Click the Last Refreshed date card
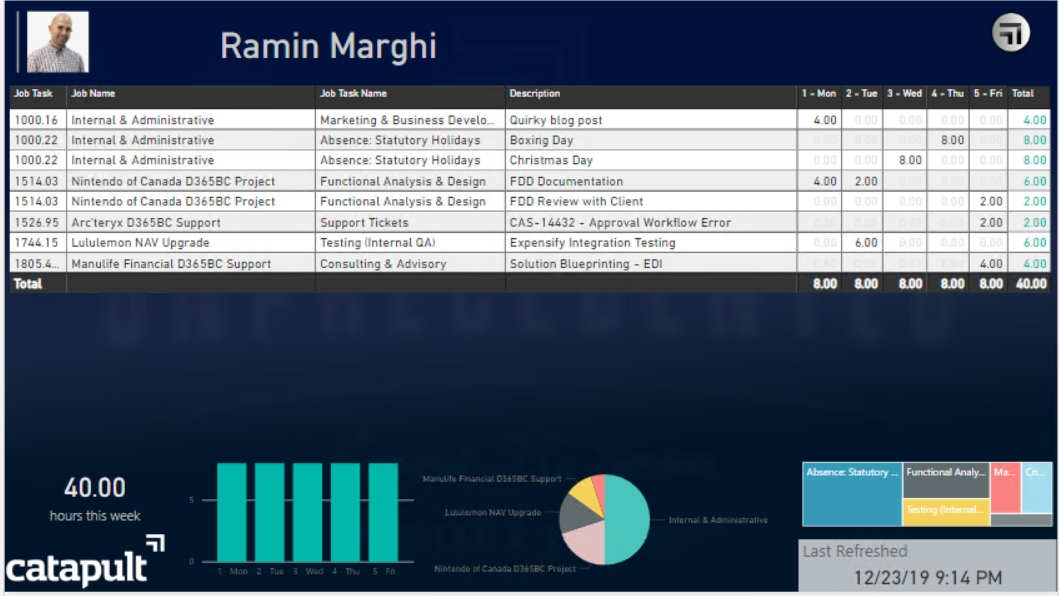The height and width of the screenshot is (596, 1059). [926, 565]
